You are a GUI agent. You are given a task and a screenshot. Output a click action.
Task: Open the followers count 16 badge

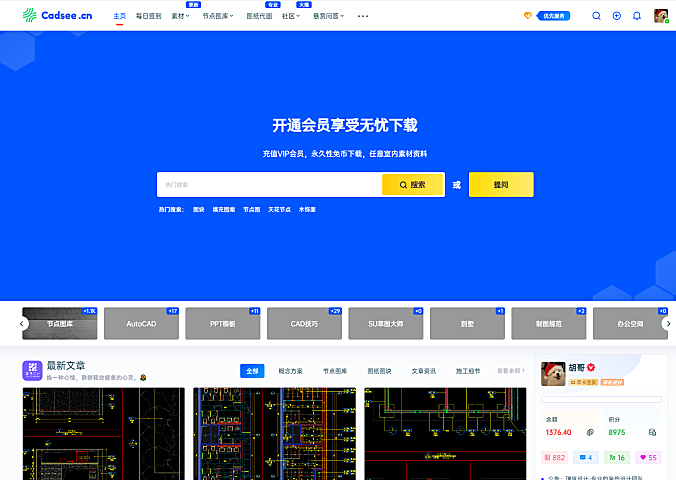click(617, 458)
